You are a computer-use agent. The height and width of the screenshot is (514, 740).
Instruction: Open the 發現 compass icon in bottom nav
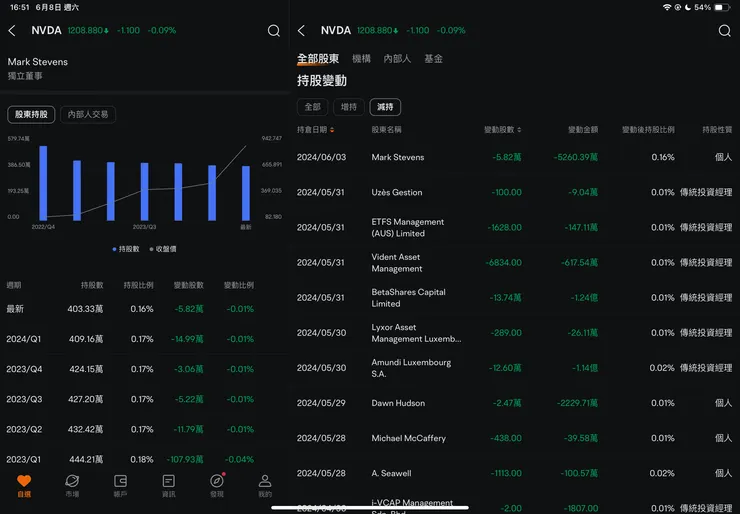(217, 486)
